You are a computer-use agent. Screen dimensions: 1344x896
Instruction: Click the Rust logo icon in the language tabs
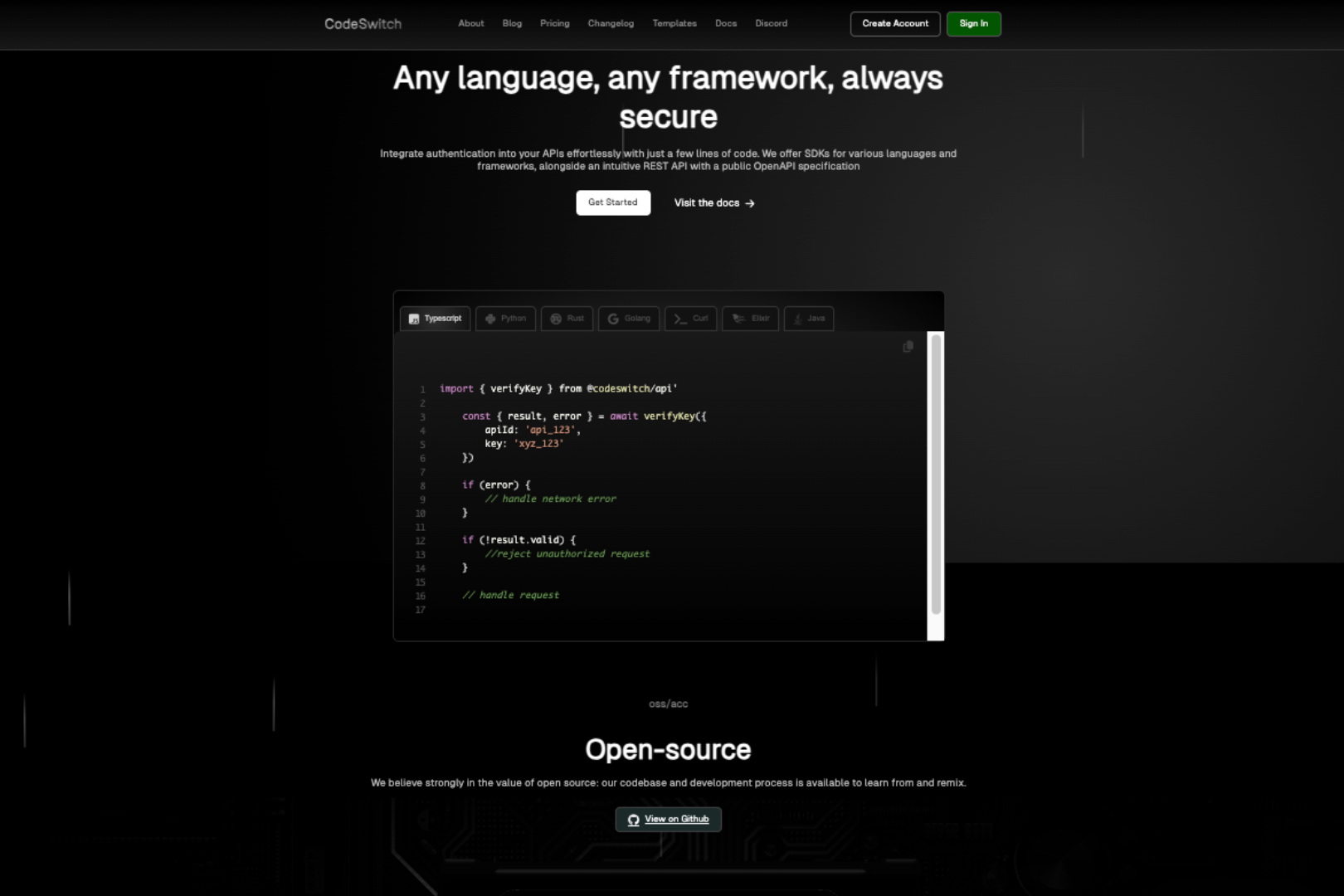[556, 319]
